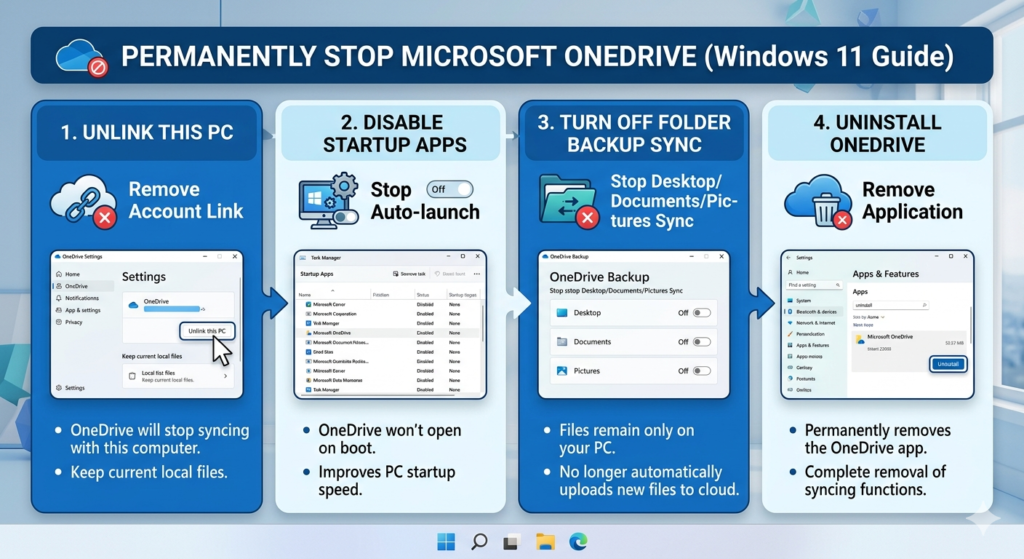Click the Stop Auto-launch computer gear icon
This screenshot has height=559, width=1024.
point(328,200)
